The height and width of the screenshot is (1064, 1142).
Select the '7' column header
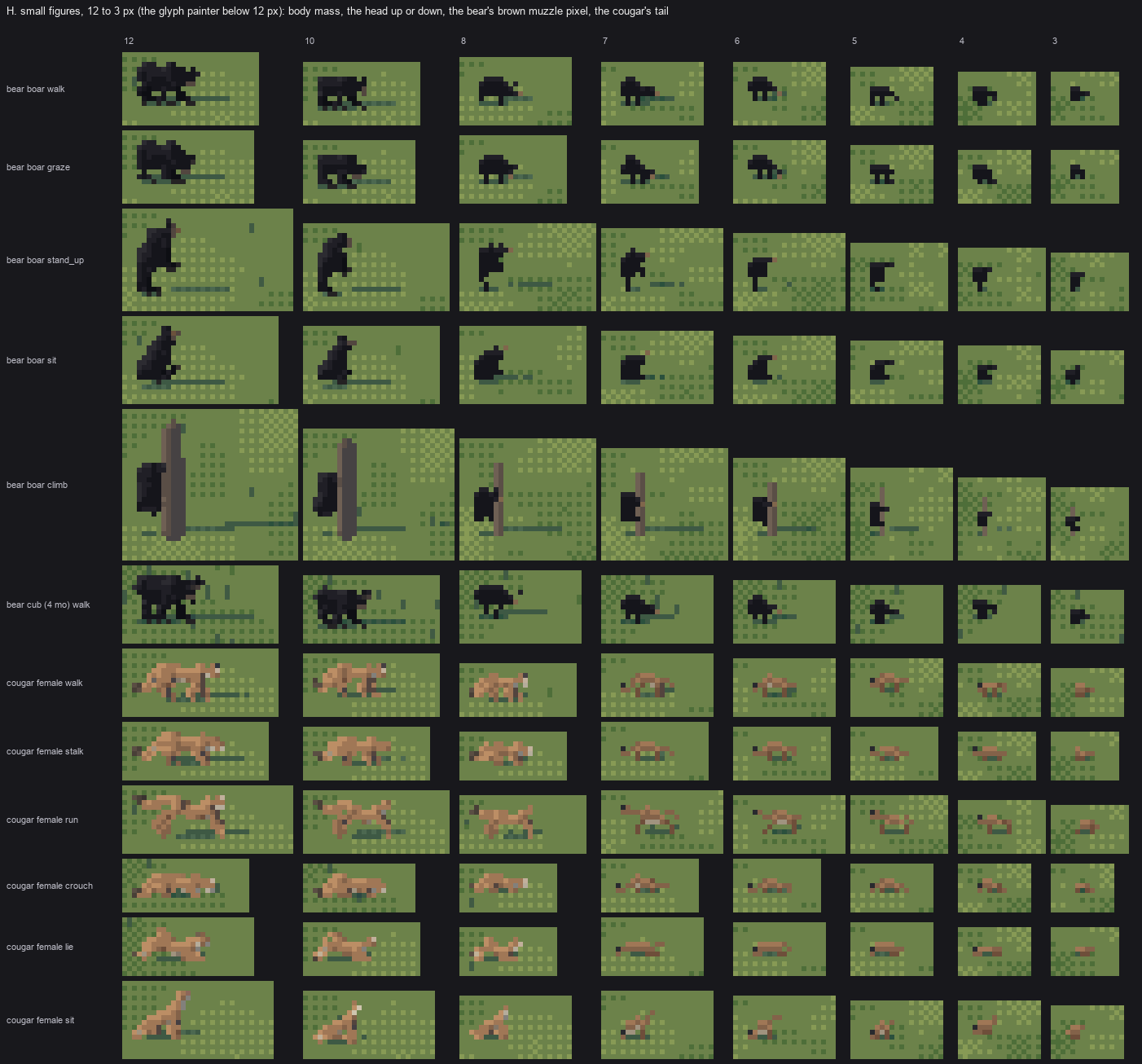coord(605,41)
